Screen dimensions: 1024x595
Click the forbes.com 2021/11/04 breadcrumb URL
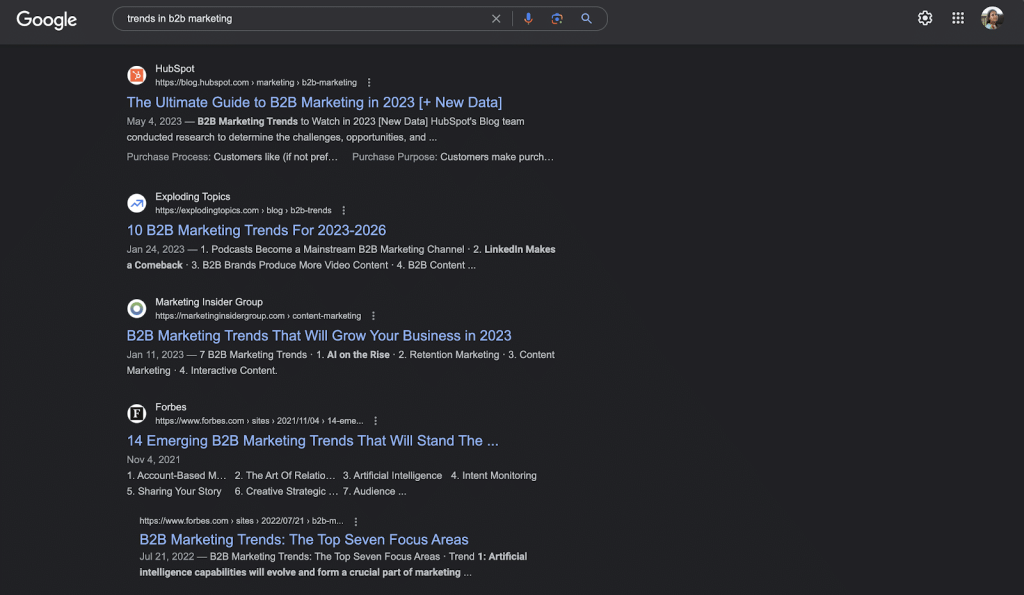coord(259,421)
